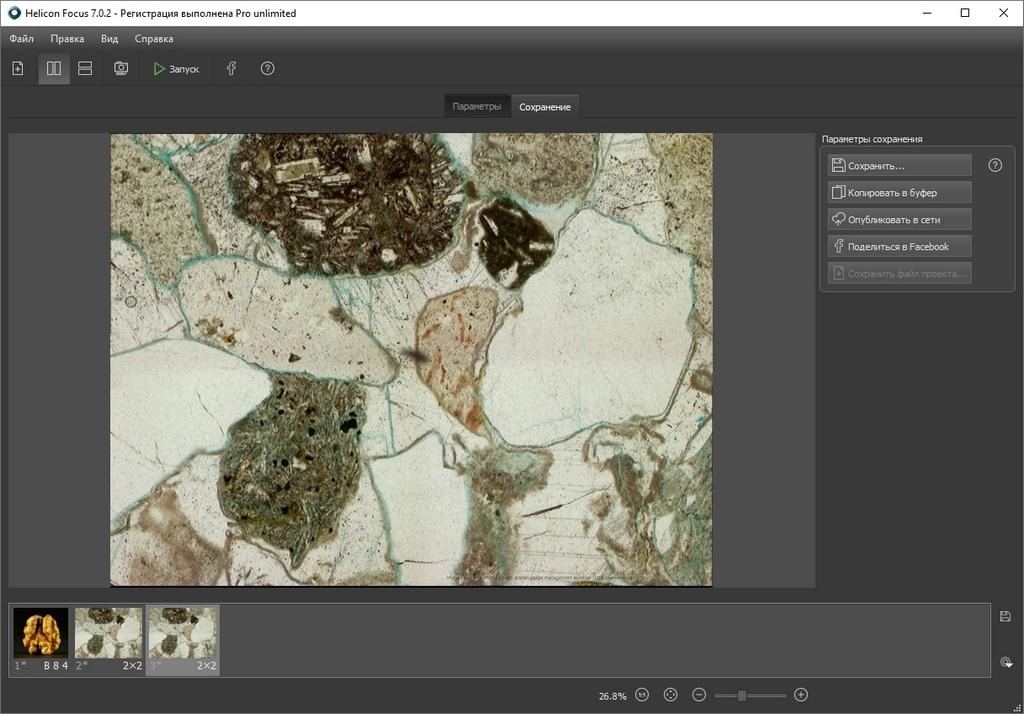
Task: Open the camera capture tool icon
Action: pos(121,69)
